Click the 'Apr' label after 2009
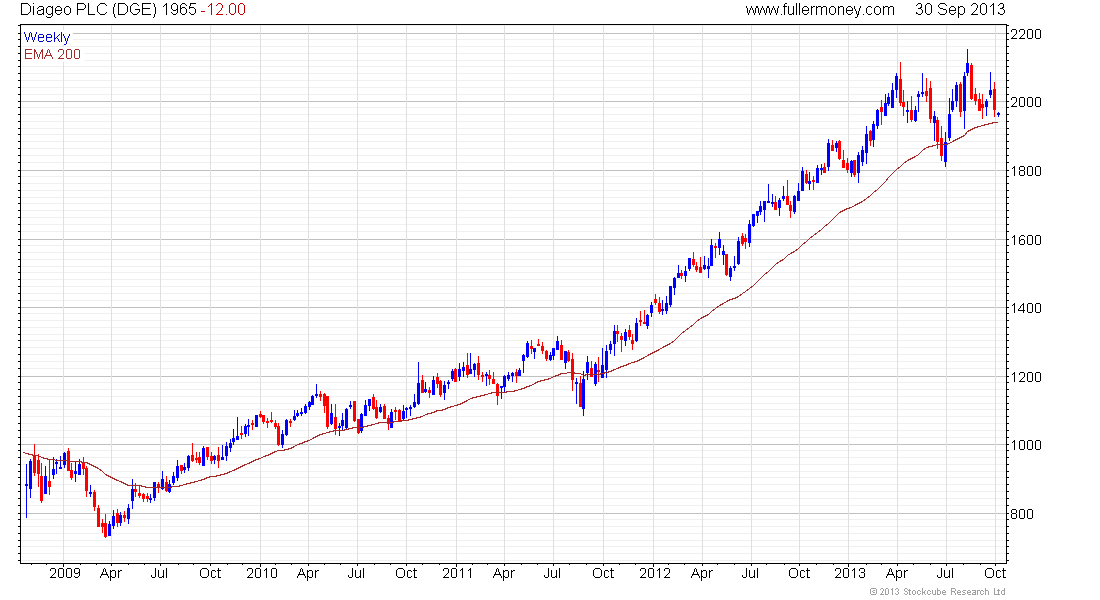This screenshot has height=600, width=1100. (x=111, y=574)
